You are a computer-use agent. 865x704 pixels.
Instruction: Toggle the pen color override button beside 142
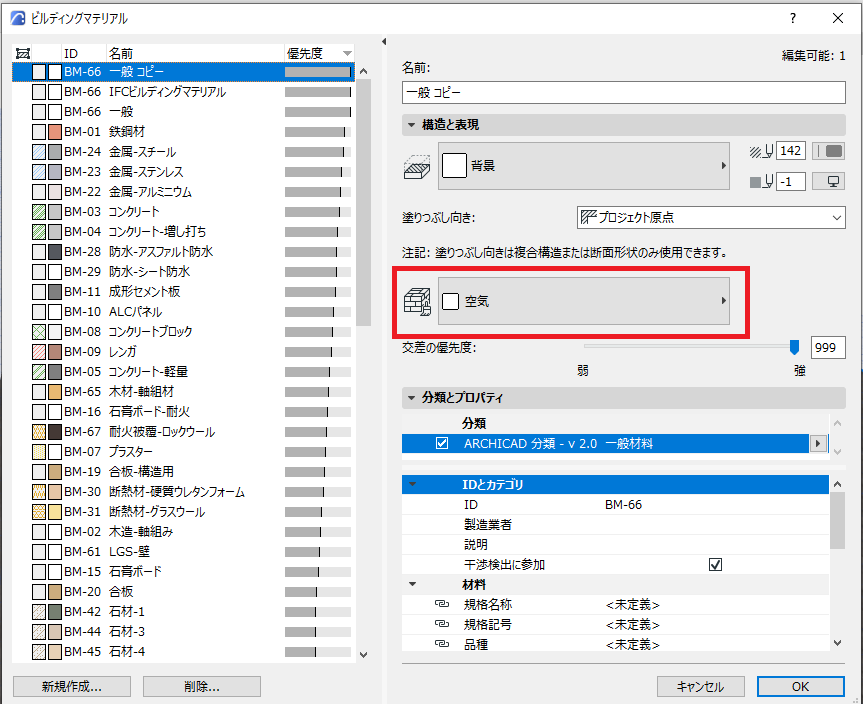[x=829, y=151]
